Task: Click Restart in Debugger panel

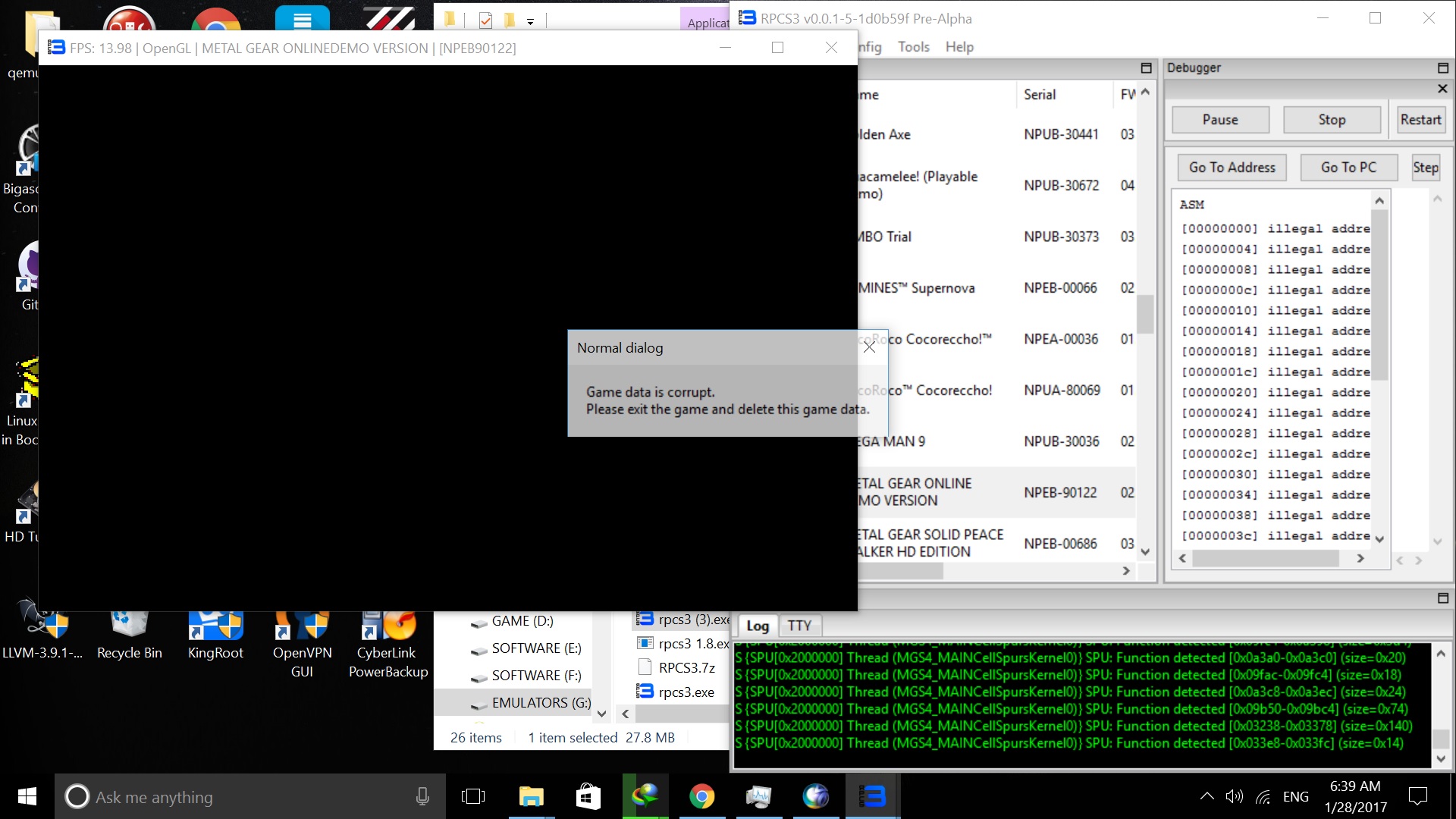Action: 1420,120
